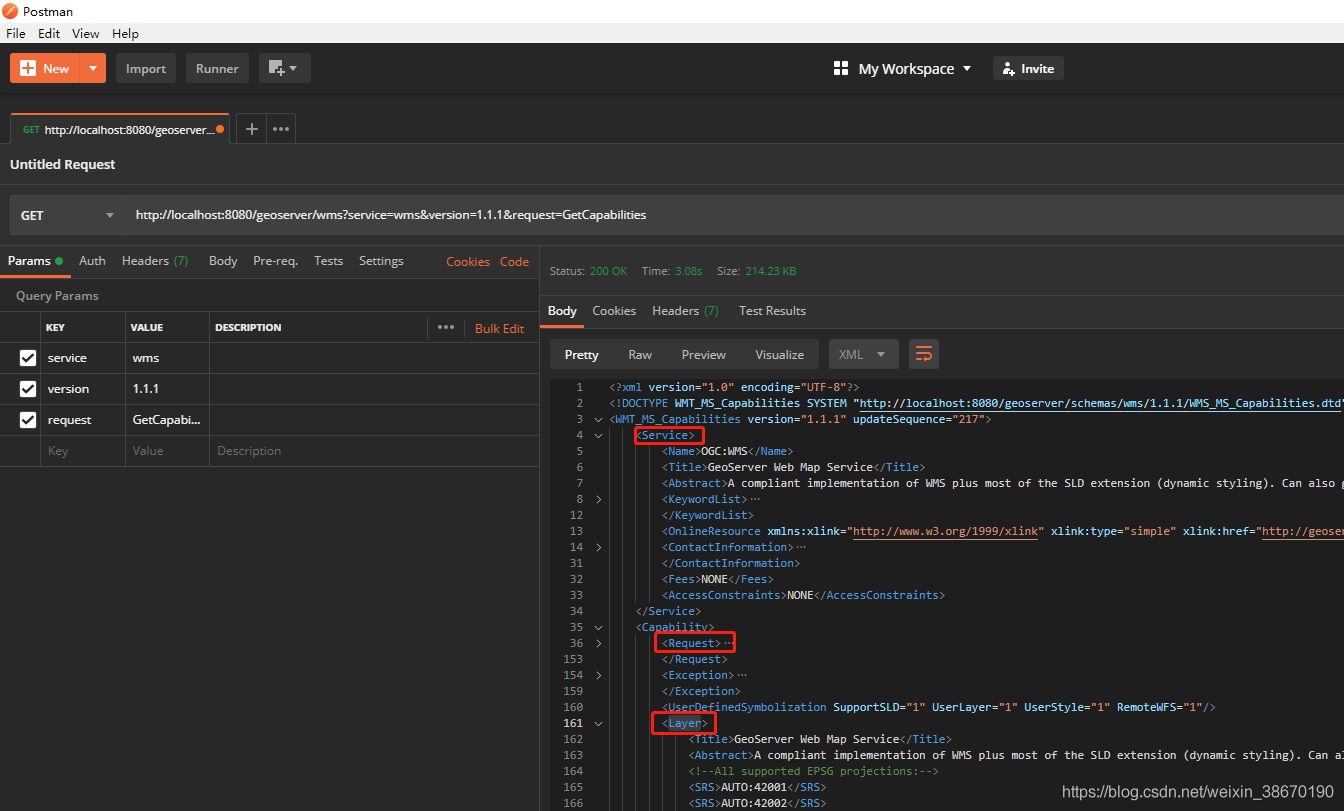Uncheck the service parameter checkbox

28,358
